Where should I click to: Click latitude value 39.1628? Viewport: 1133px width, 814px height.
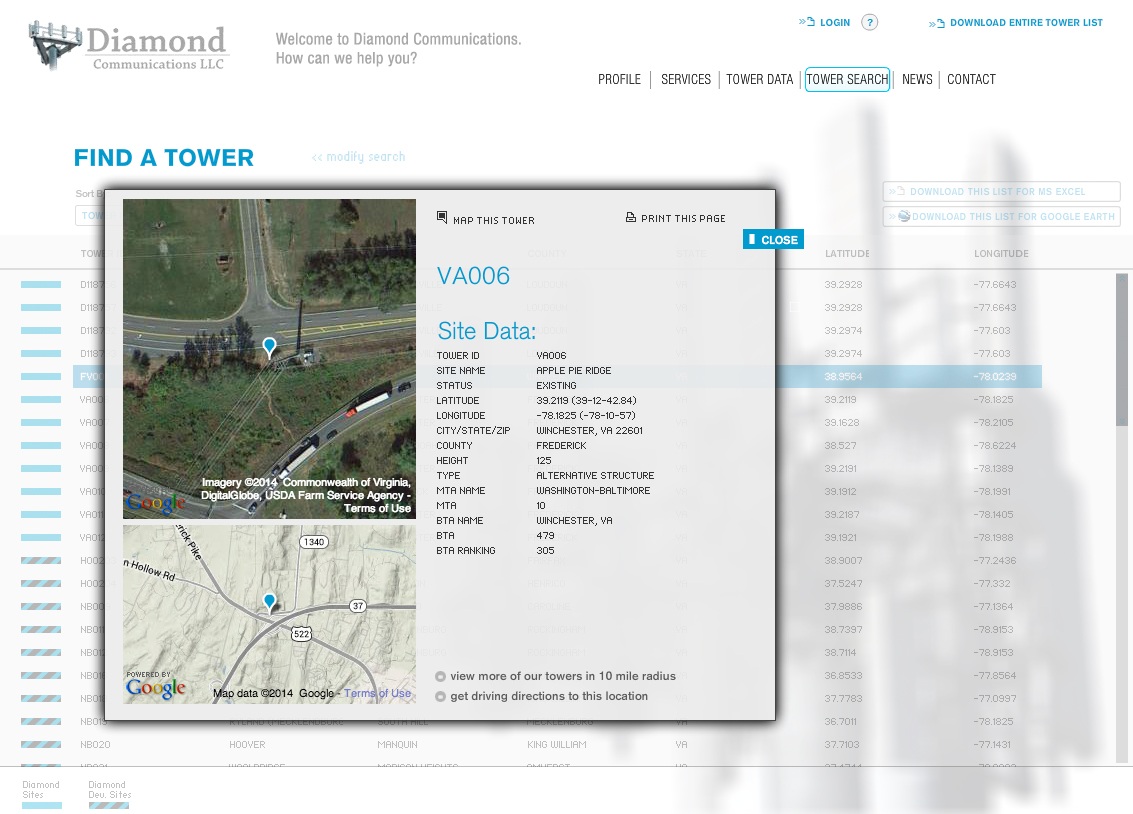[x=841, y=423]
